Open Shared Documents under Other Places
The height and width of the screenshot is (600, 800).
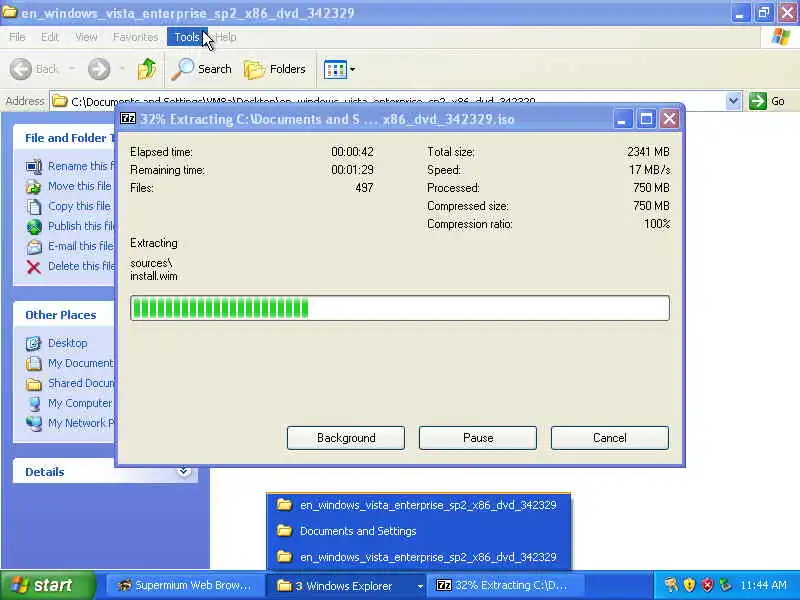(81, 383)
